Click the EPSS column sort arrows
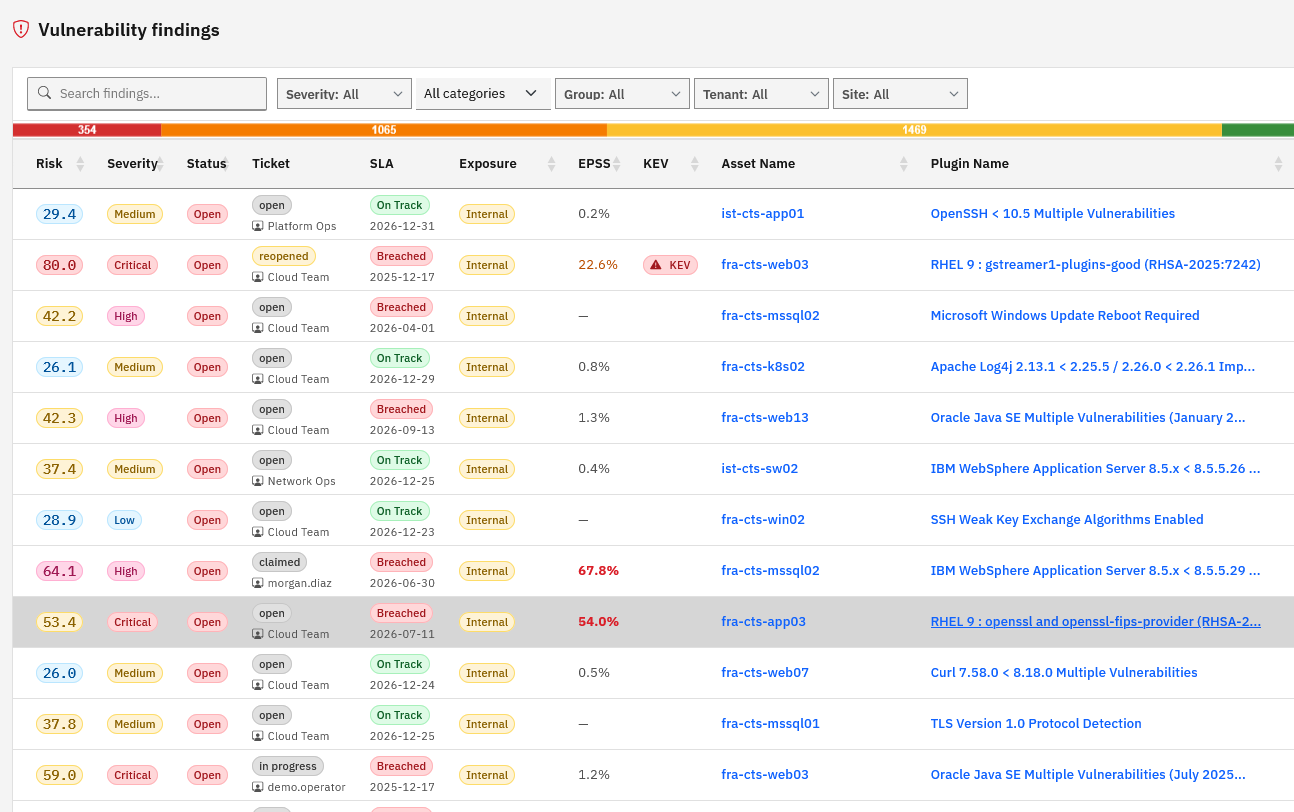 pos(617,164)
